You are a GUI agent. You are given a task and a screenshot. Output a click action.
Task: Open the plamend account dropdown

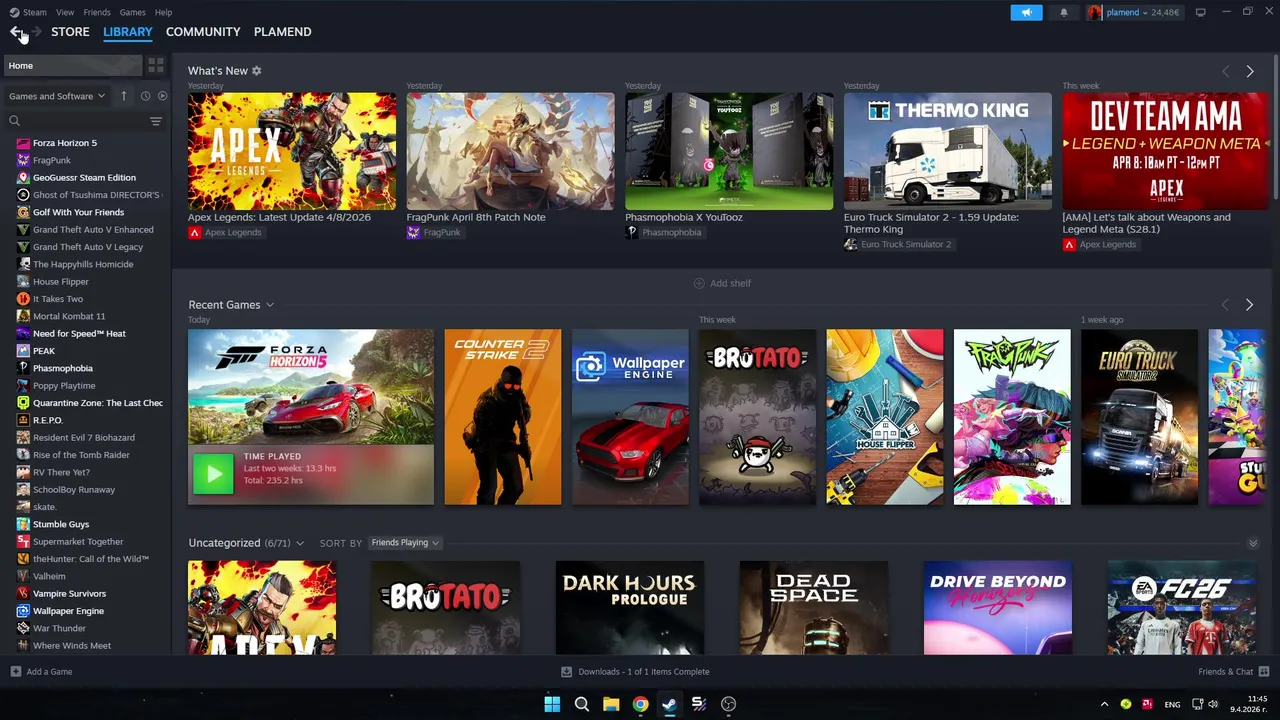[1134, 12]
